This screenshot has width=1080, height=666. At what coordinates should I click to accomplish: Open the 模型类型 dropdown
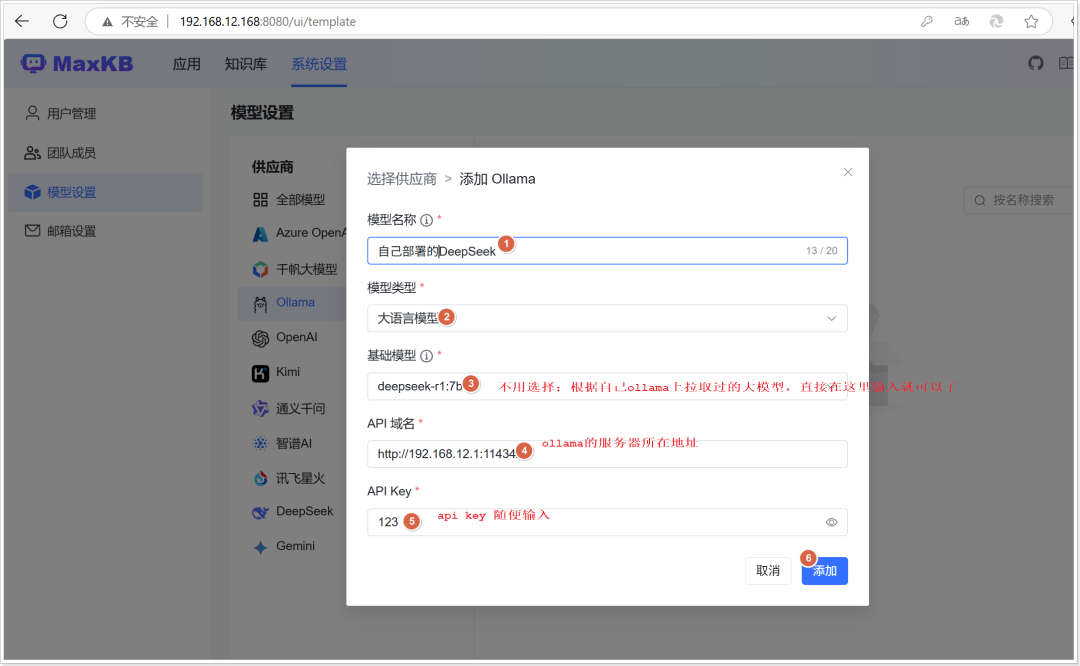point(607,318)
